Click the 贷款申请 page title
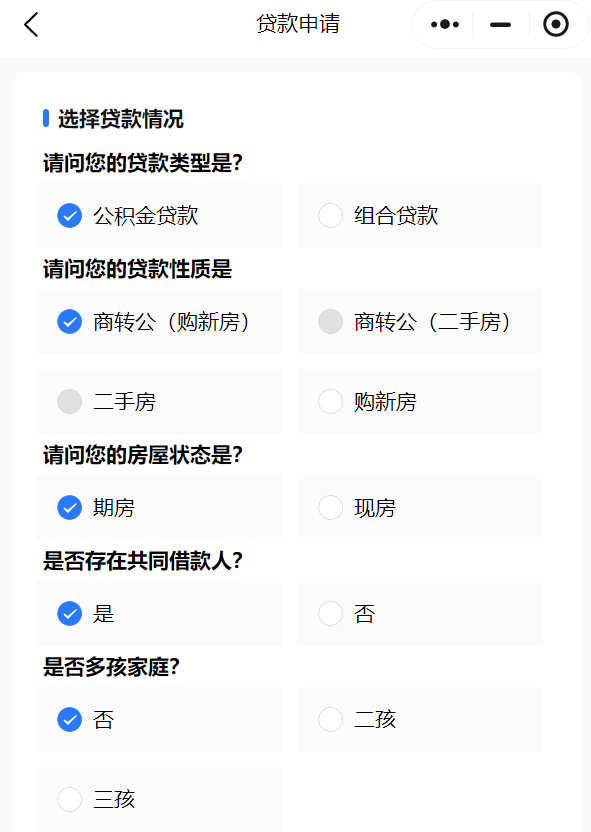 [x=298, y=24]
